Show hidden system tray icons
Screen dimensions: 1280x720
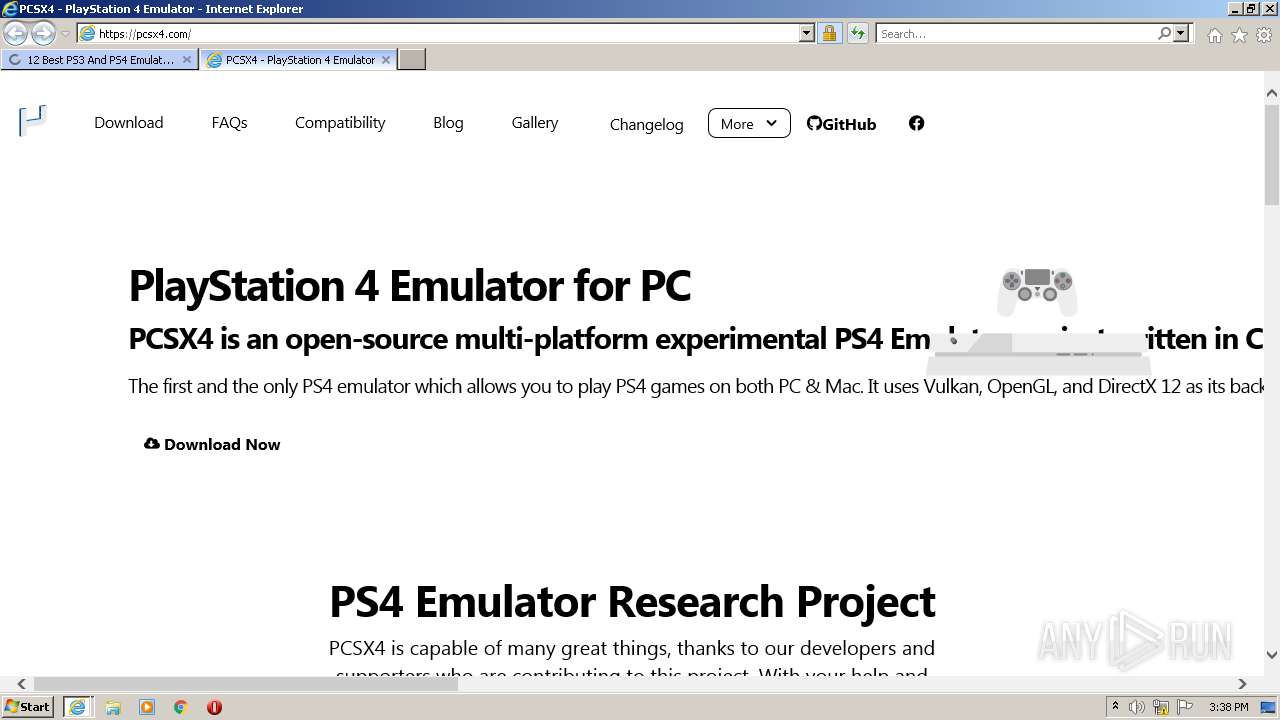tap(1115, 707)
